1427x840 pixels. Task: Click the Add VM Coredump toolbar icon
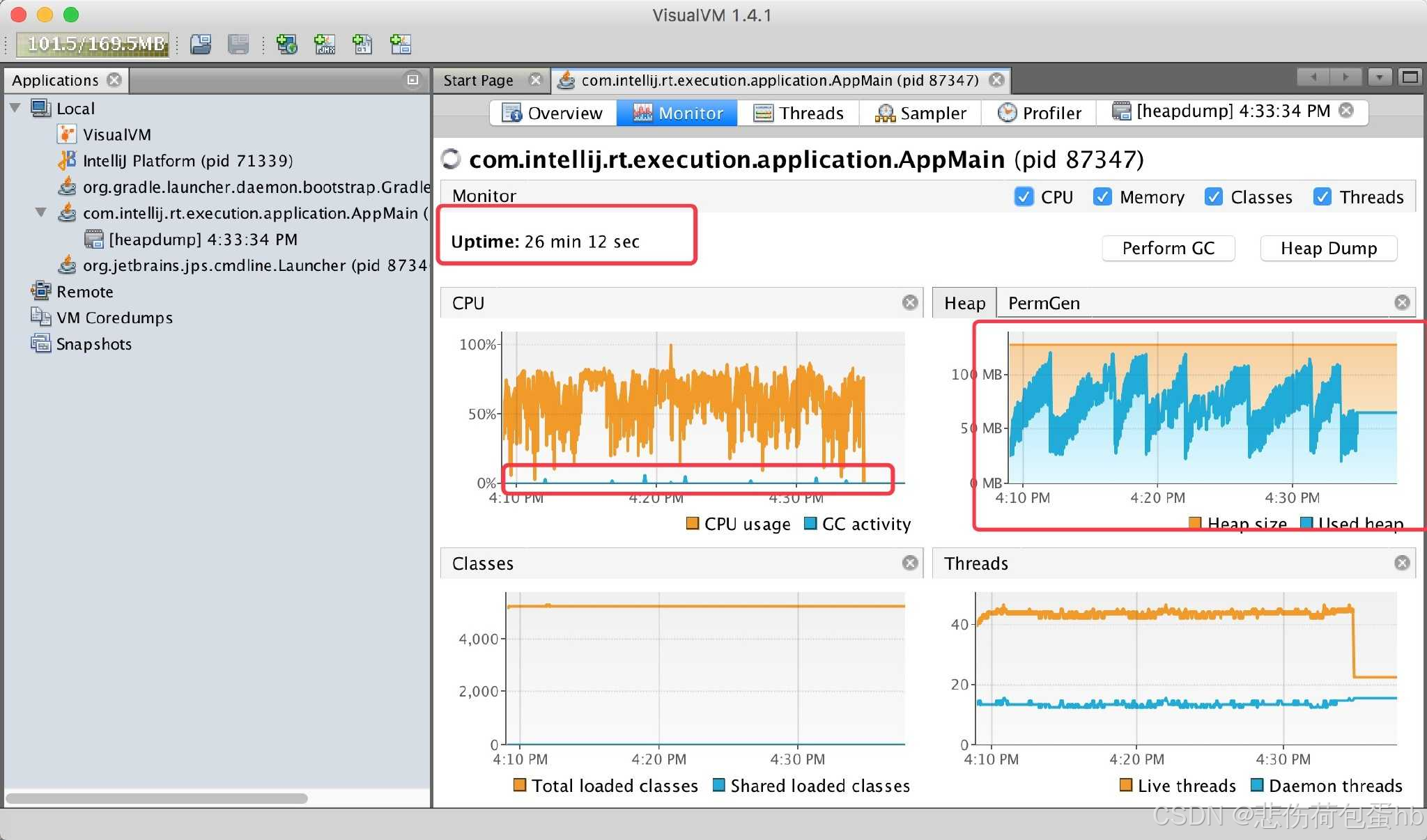tap(362, 45)
